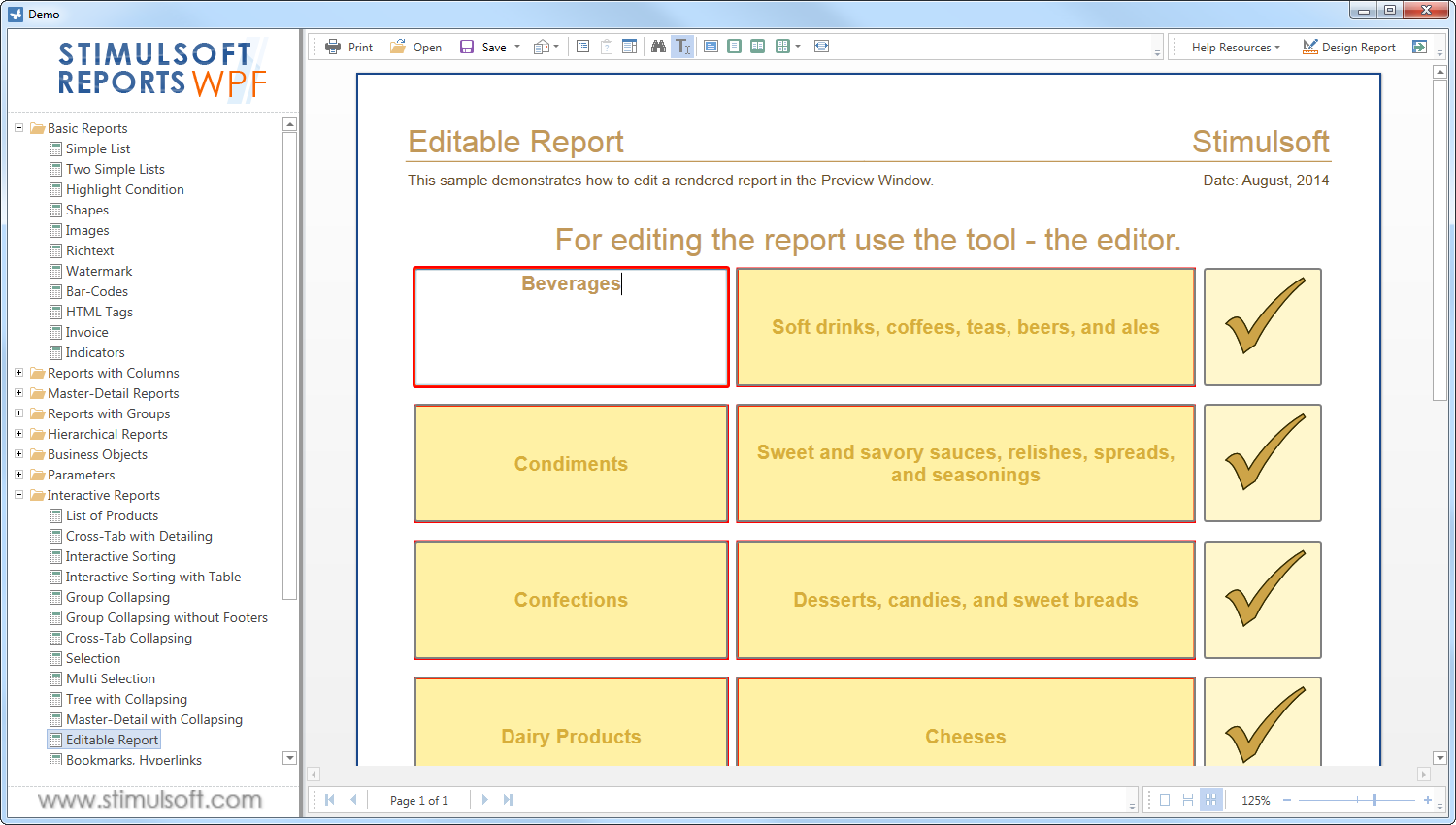Select Invoice report in the tree
Screen dimensions: 1456x825
[86, 332]
